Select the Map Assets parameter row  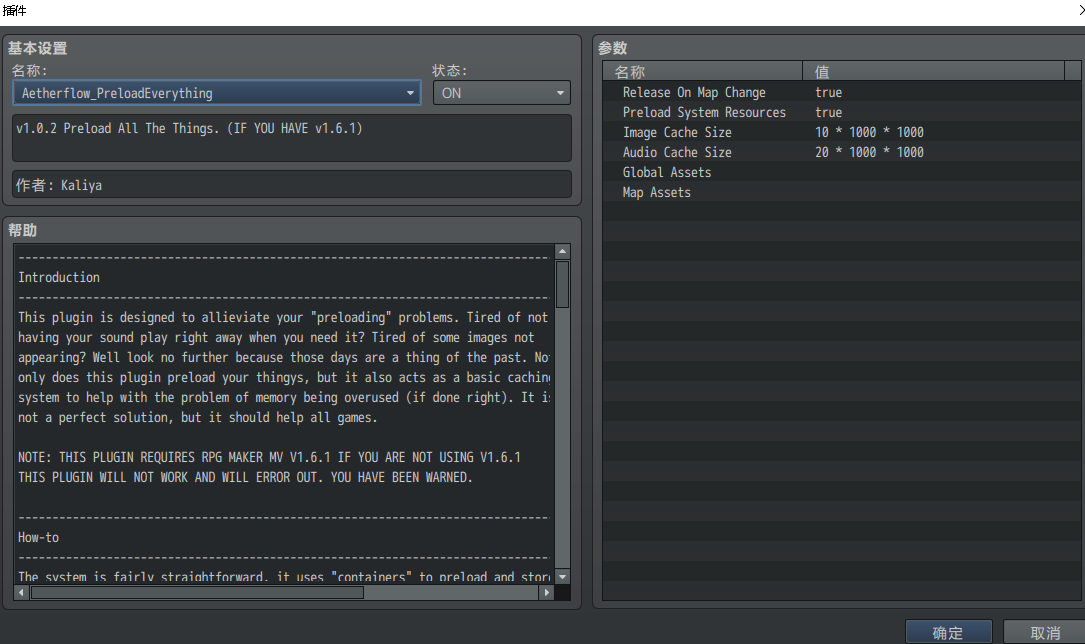click(x=841, y=192)
